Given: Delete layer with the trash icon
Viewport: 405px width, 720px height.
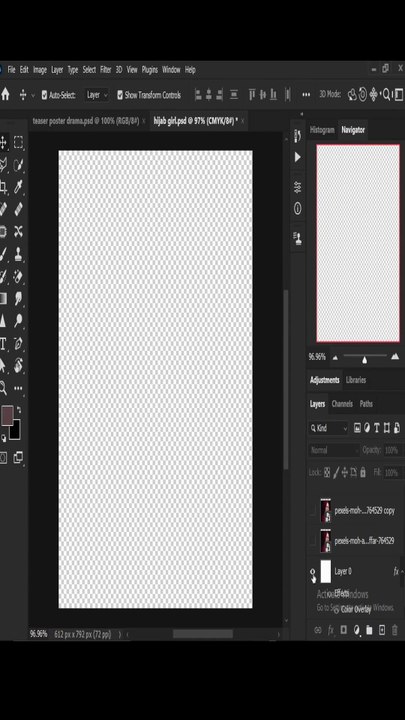Looking at the screenshot, I should (x=395, y=630).
